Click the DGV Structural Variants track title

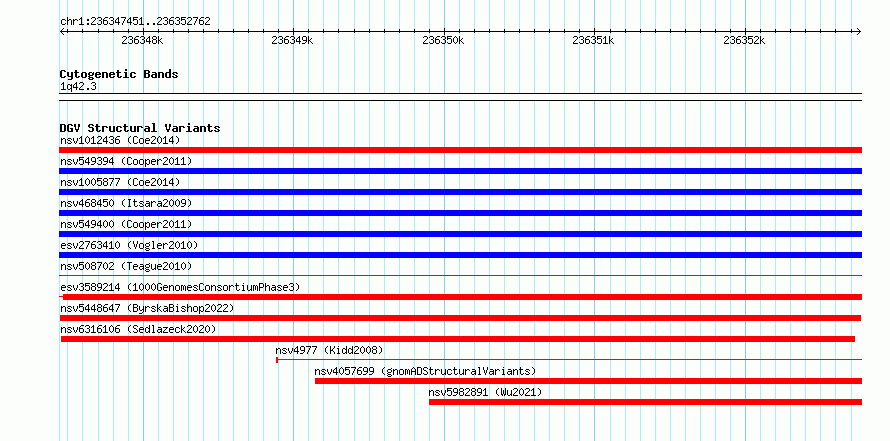click(140, 128)
